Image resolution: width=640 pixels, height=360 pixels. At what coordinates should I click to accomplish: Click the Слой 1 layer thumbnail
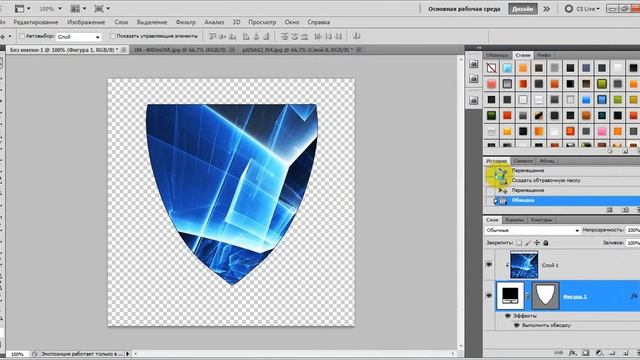tap(524, 264)
